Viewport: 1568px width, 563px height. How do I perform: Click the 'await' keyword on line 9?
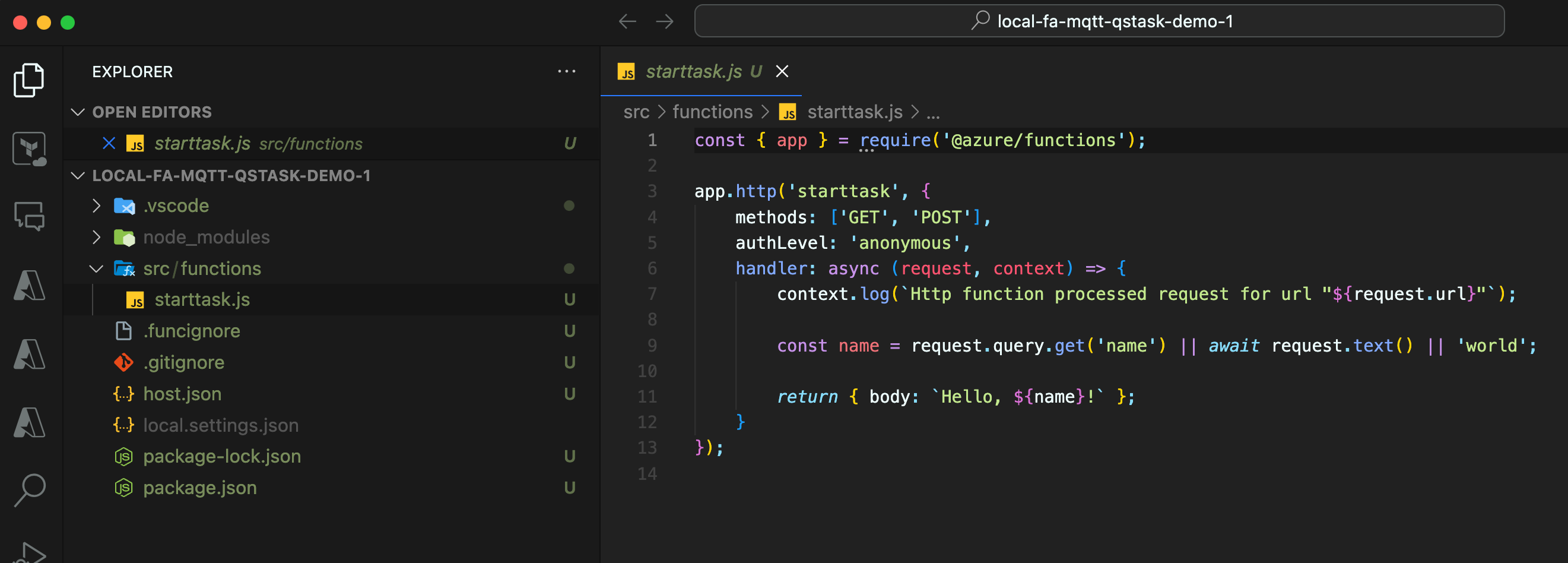point(1233,346)
